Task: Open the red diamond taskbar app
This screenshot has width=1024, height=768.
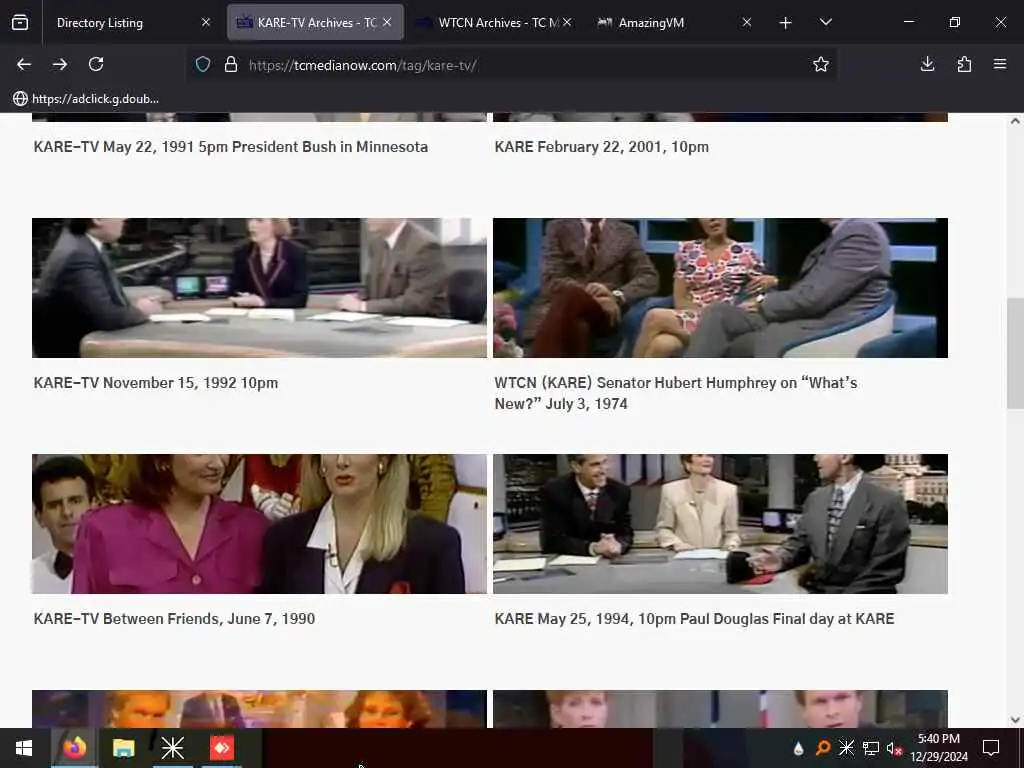Action: (x=221, y=748)
